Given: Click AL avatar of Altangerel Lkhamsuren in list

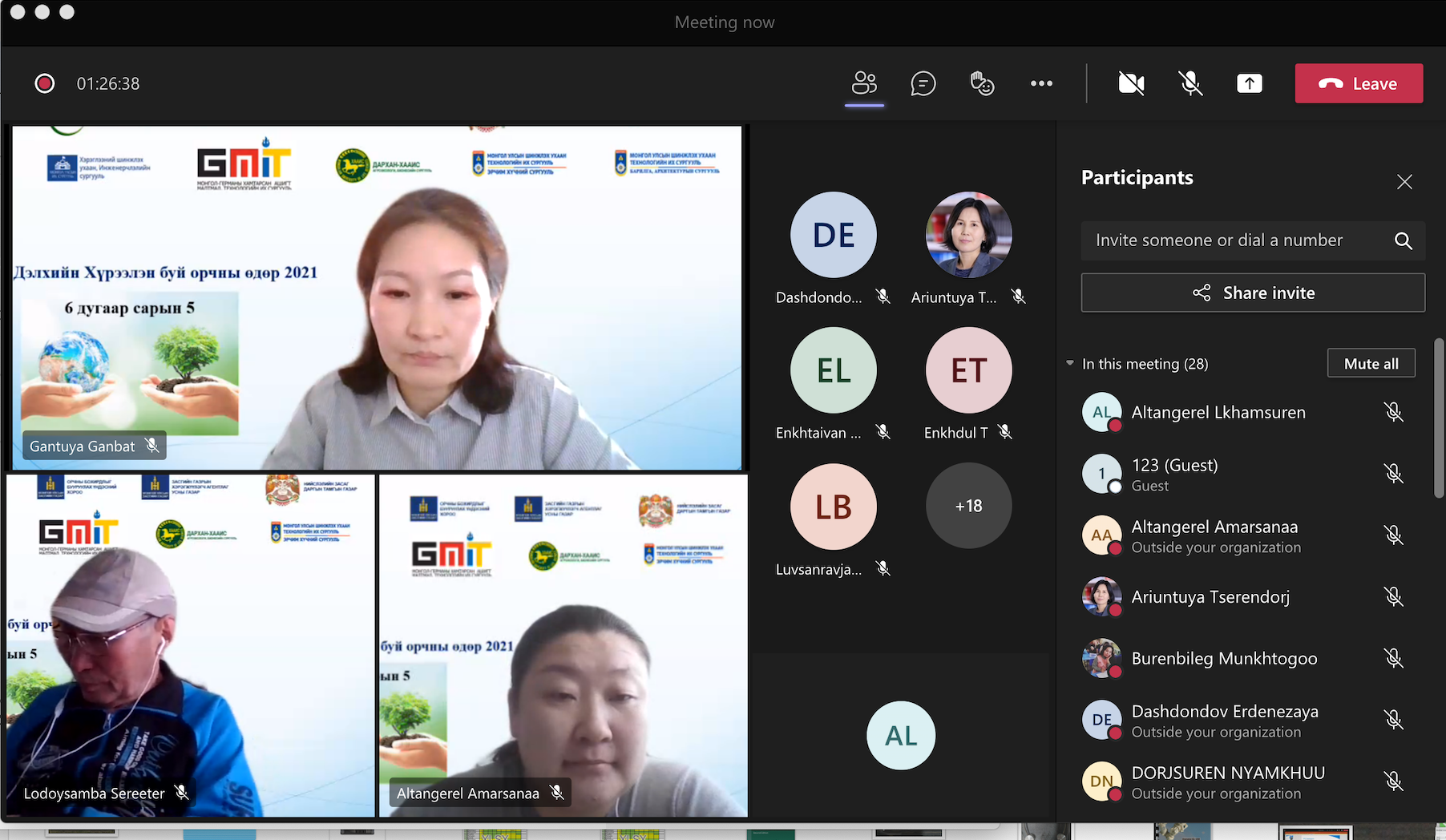Looking at the screenshot, I should [x=1101, y=412].
